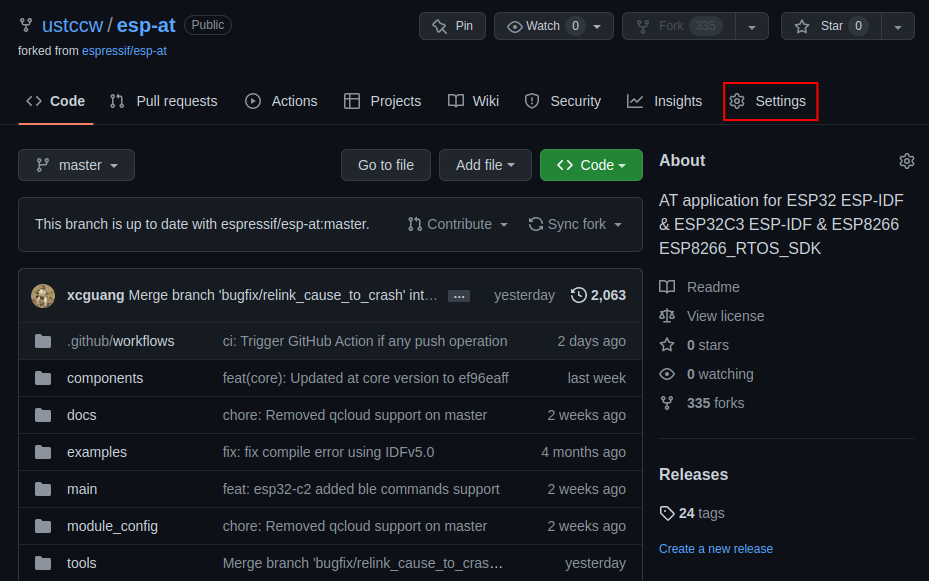Open the Contribute dropdown
The height and width of the screenshot is (581, 929).
pyautogui.click(x=457, y=224)
